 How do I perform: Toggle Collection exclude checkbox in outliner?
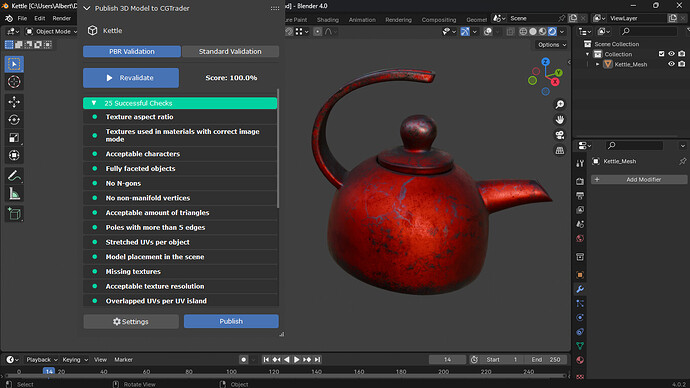[x=661, y=54]
